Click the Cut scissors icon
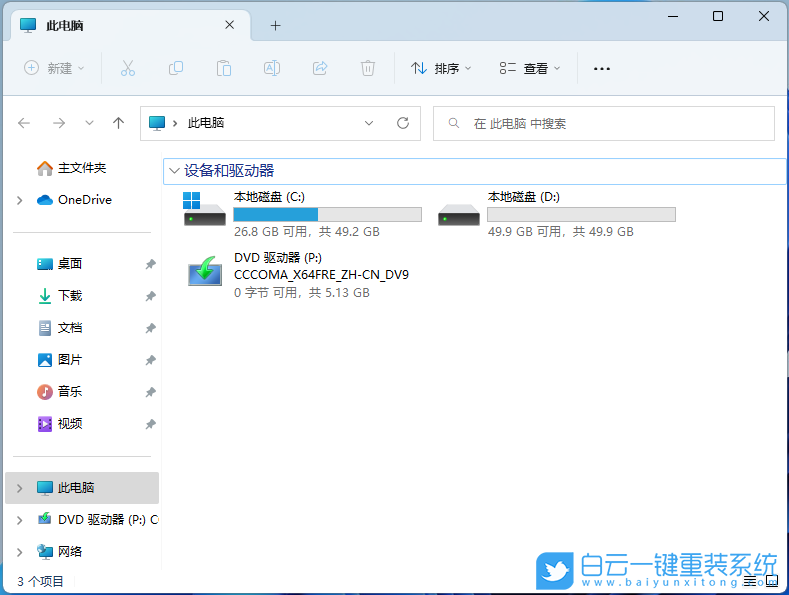 [128, 68]
